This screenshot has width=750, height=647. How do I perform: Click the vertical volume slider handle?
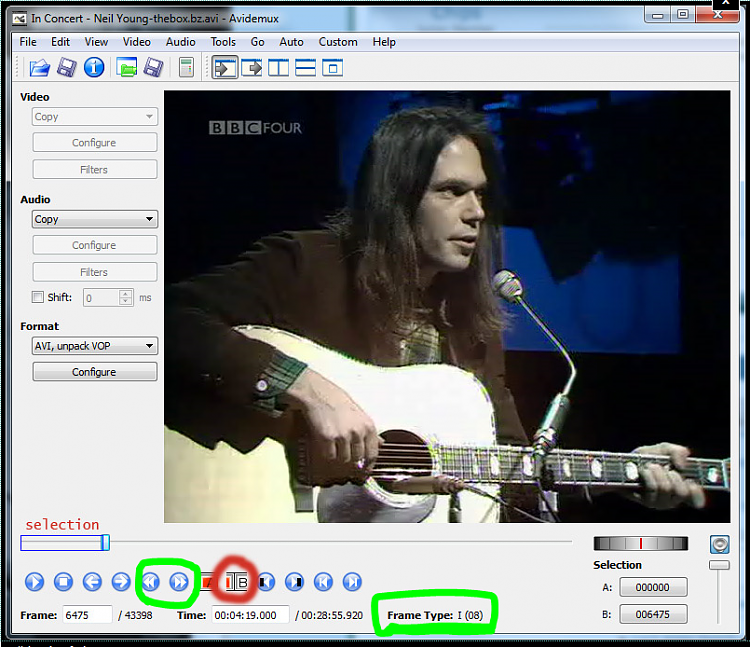[x=719, y=565]
